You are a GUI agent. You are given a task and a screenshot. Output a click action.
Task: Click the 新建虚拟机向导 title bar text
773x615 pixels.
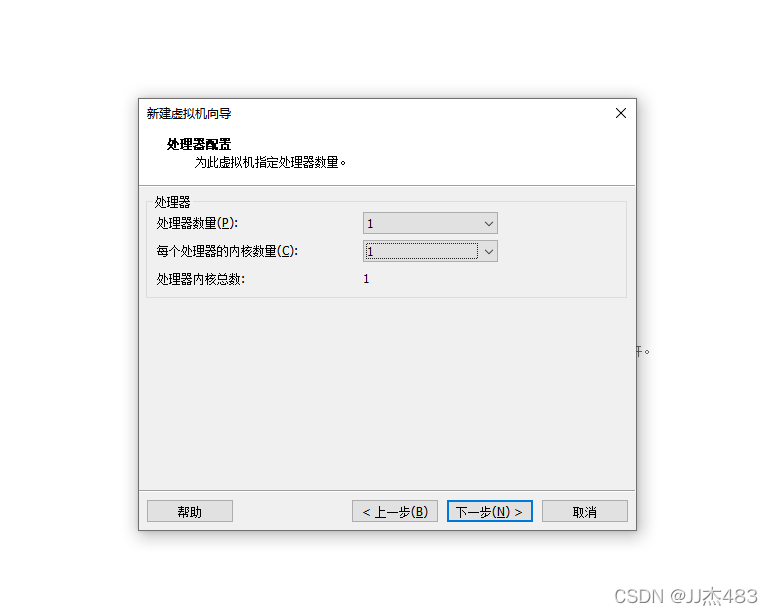189,114
